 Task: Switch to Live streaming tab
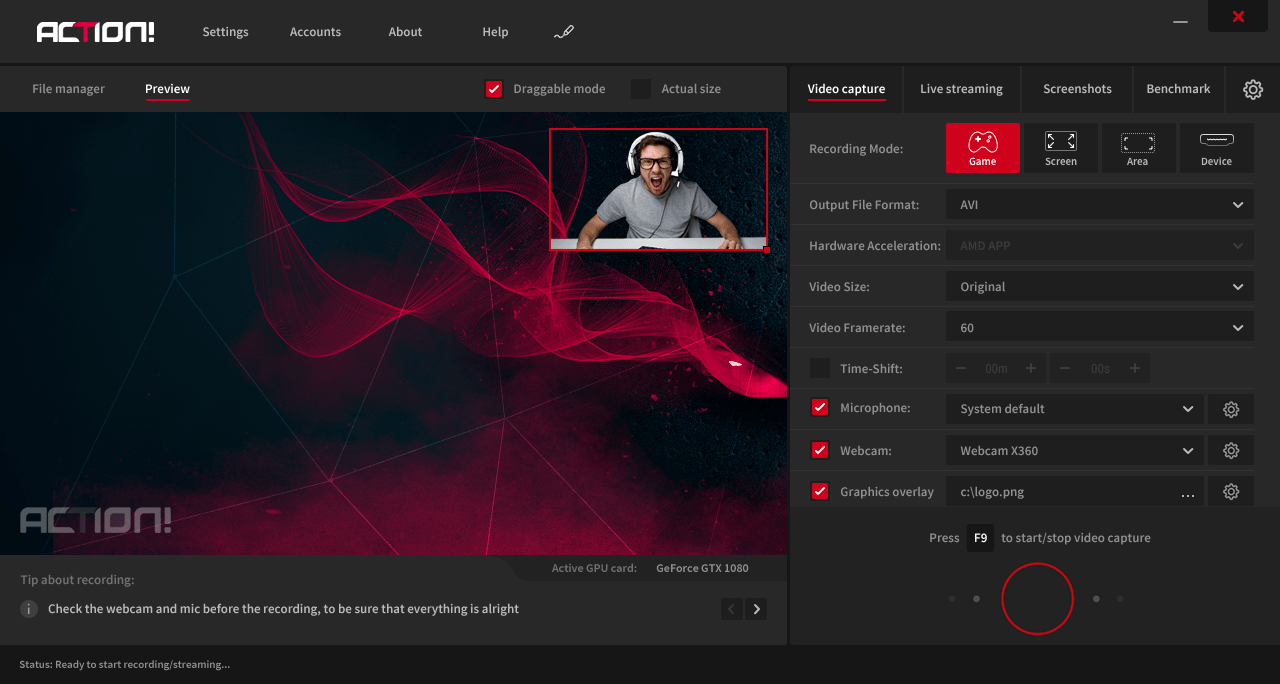[x=961, y=89]
